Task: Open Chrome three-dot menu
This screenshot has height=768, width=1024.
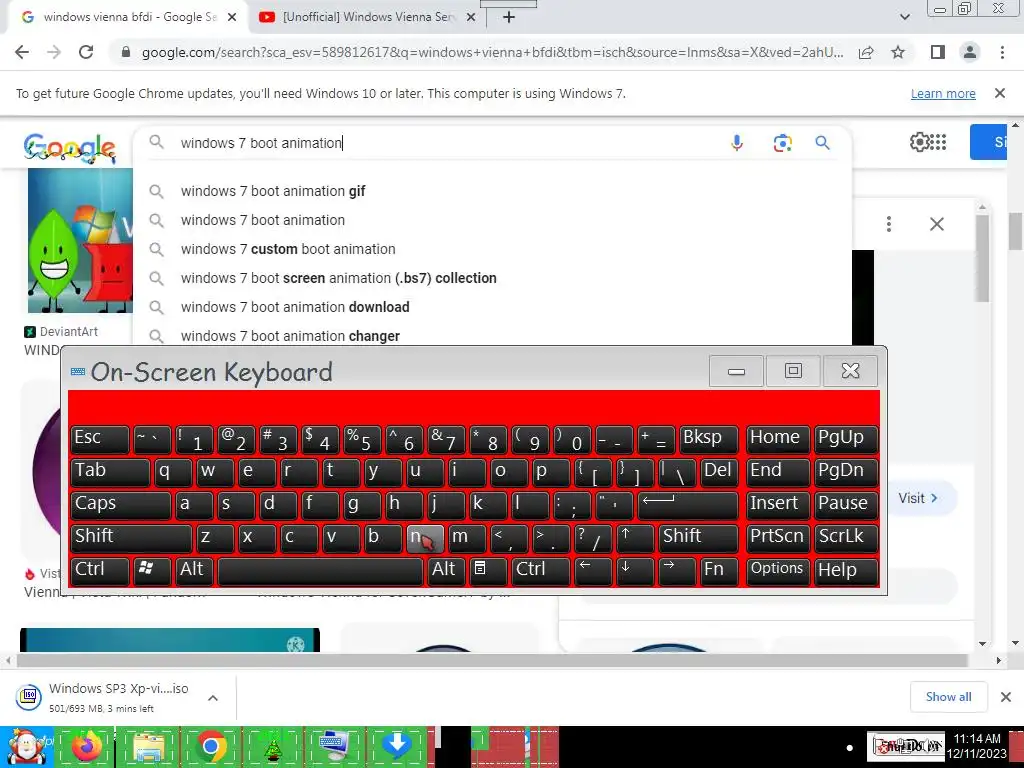Action: pyautogui.click(x=1002, y=52)
